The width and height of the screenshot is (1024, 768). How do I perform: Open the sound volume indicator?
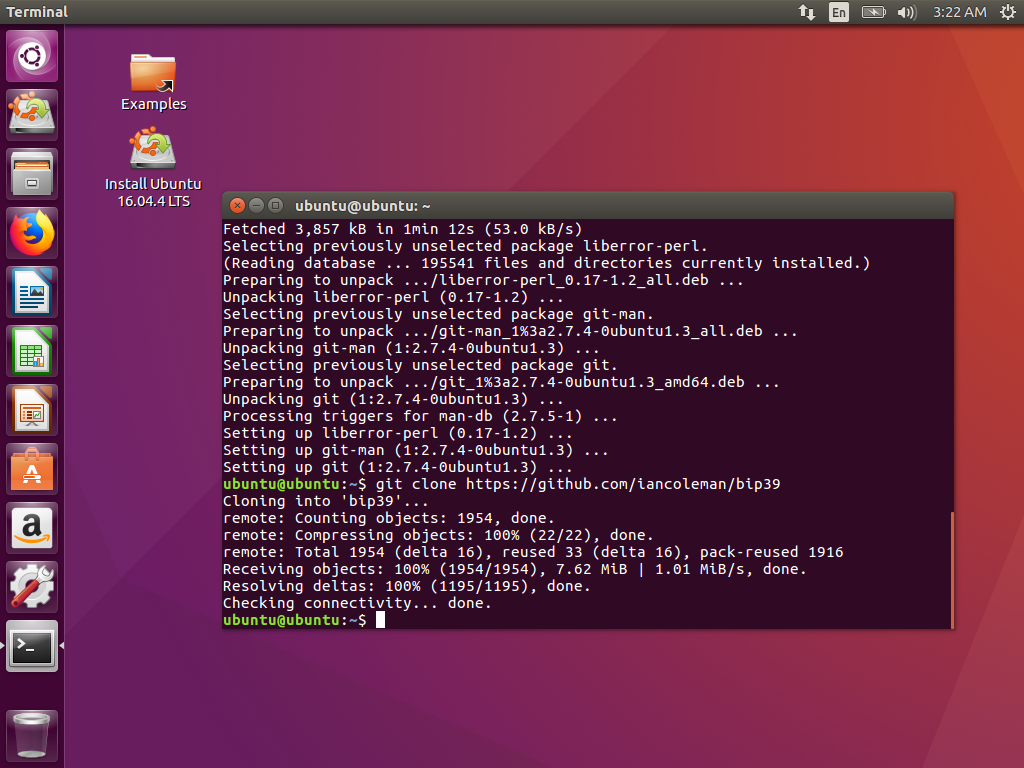pyautogui.click(x=907, y=12)
